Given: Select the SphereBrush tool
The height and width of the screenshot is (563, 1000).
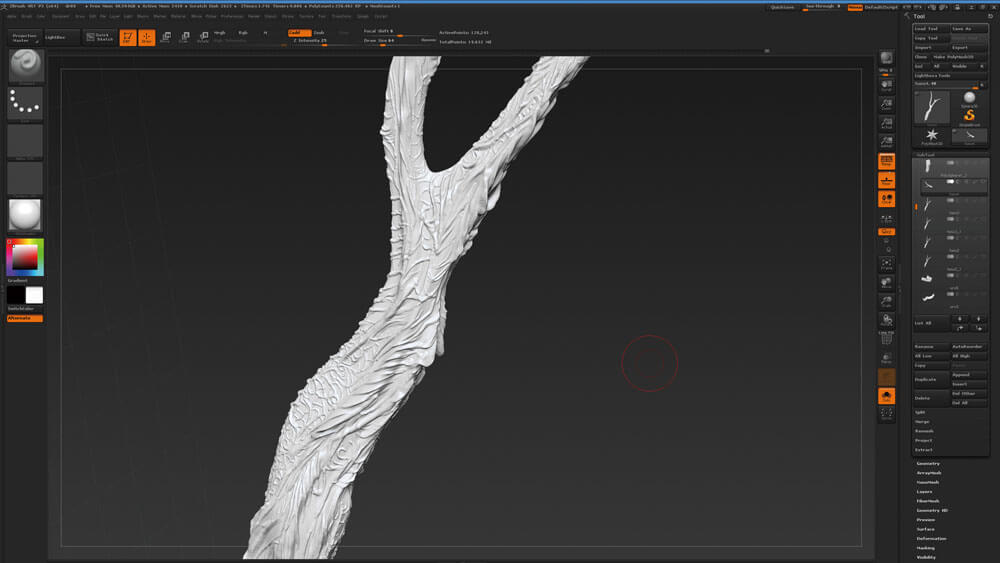Looking at the screenshot, I should pyautogui.click(x=969, y=99).
